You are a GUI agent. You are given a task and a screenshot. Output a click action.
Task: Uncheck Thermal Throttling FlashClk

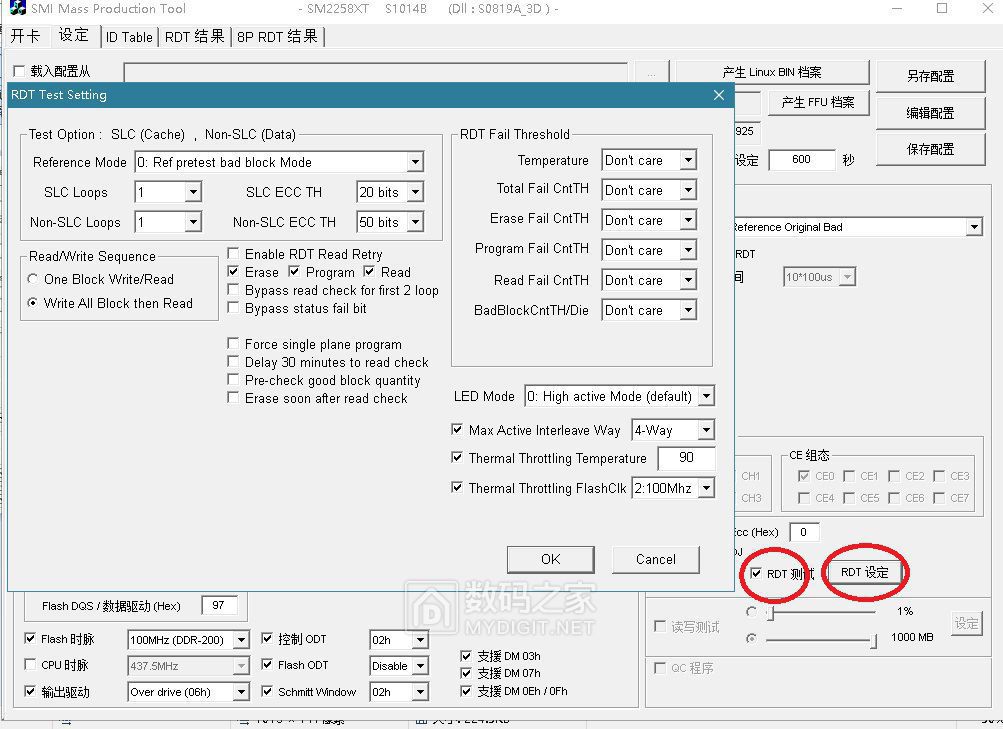[x=457, y=487]
